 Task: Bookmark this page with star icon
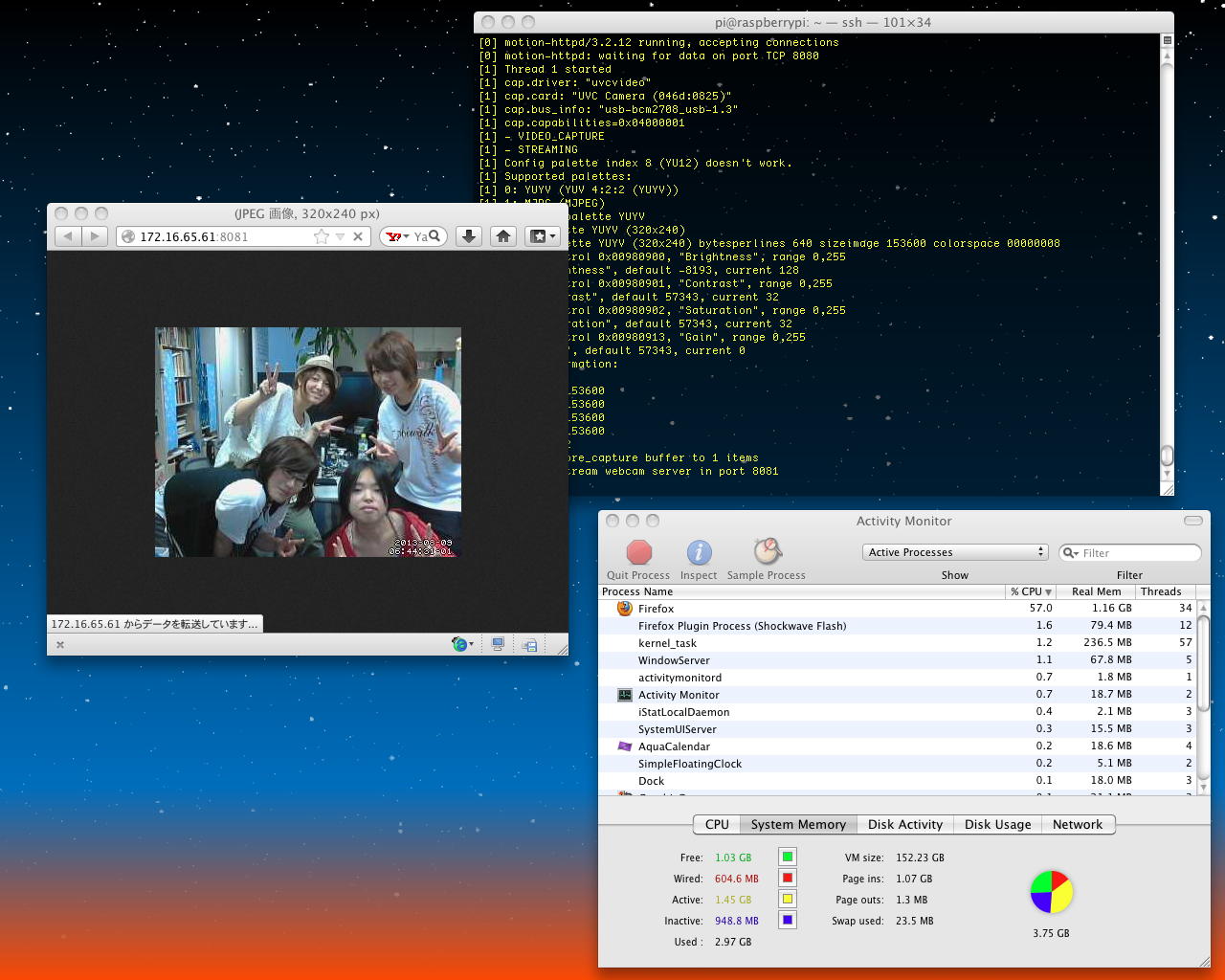pyautogui.click(x=322, y=236)
